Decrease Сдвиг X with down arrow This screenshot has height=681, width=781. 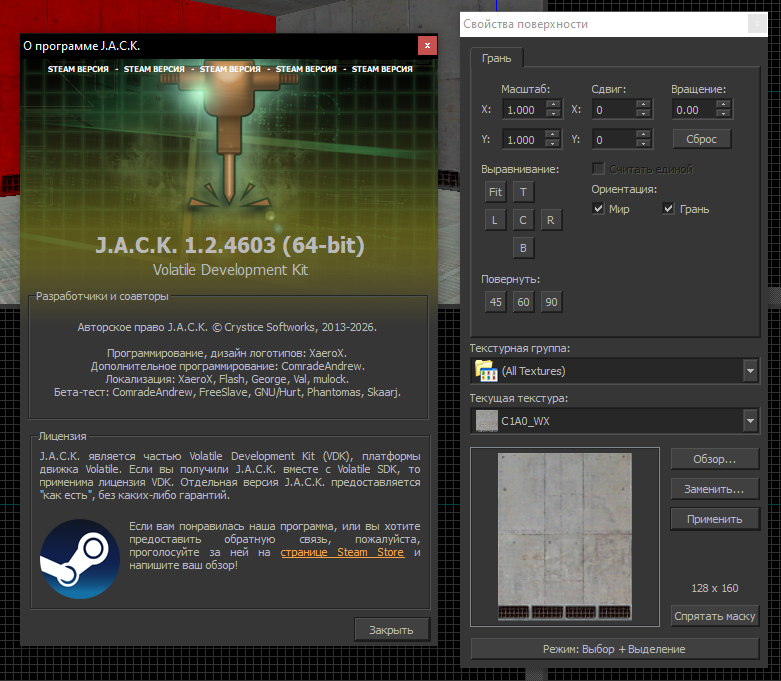coord(644,114)
